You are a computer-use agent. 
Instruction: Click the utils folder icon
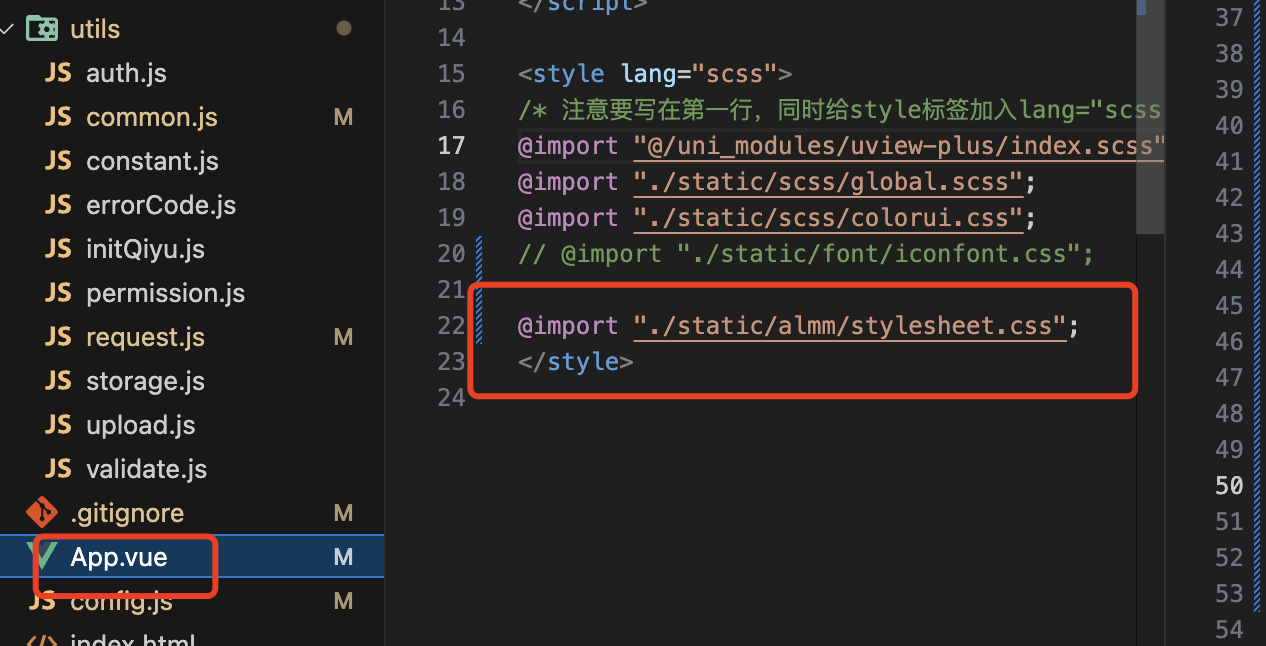pos(41,29)
